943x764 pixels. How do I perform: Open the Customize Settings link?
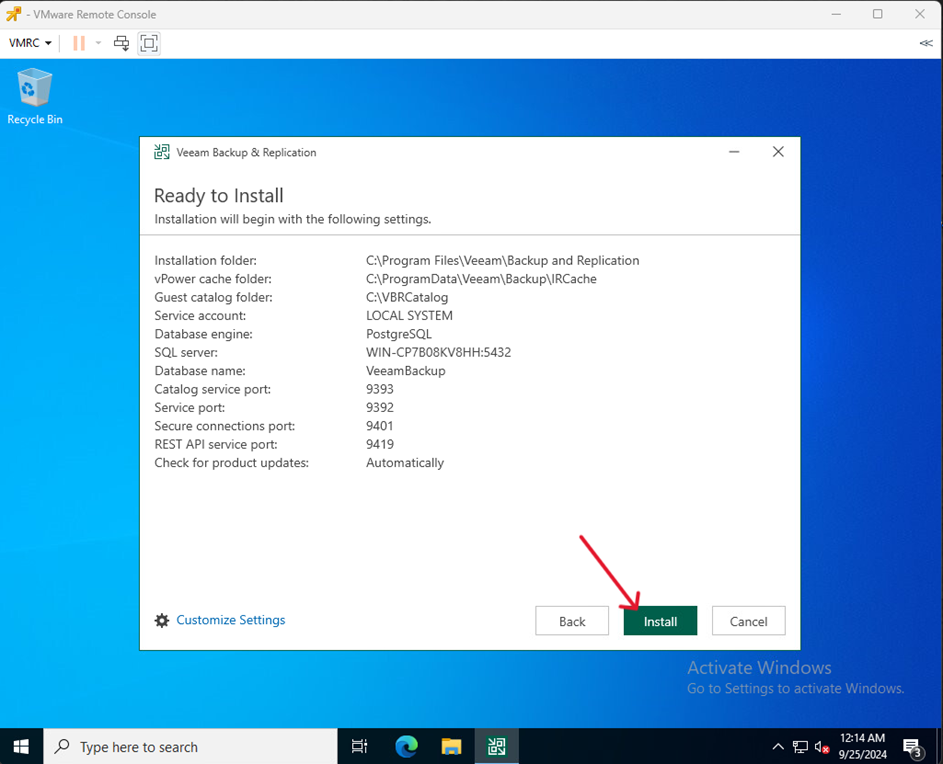[230, 620]
